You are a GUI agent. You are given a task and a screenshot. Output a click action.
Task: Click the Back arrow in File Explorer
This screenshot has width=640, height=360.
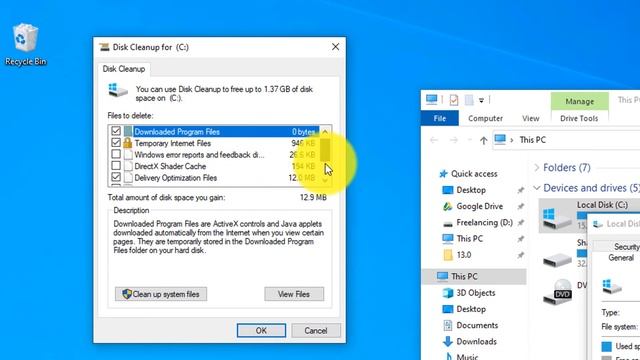coord(434,140)
